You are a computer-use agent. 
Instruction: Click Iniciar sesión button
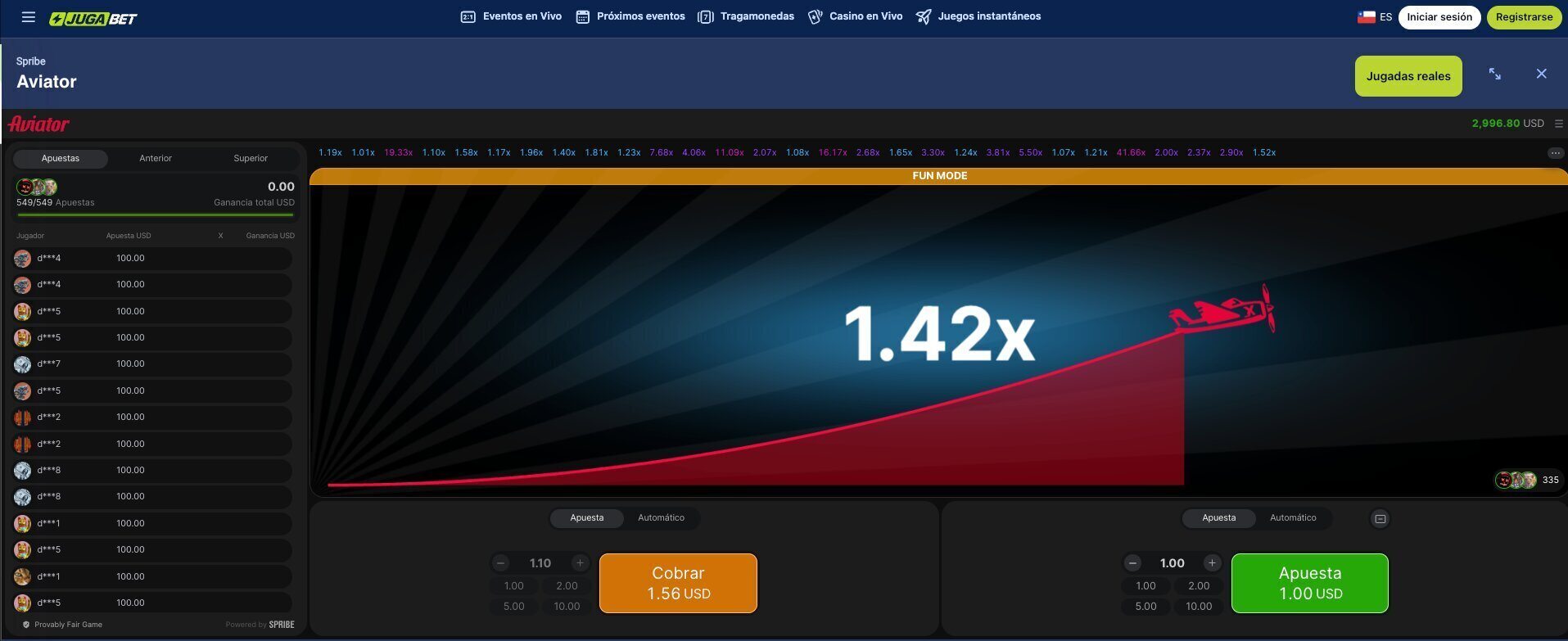[x=1439, y=16]
